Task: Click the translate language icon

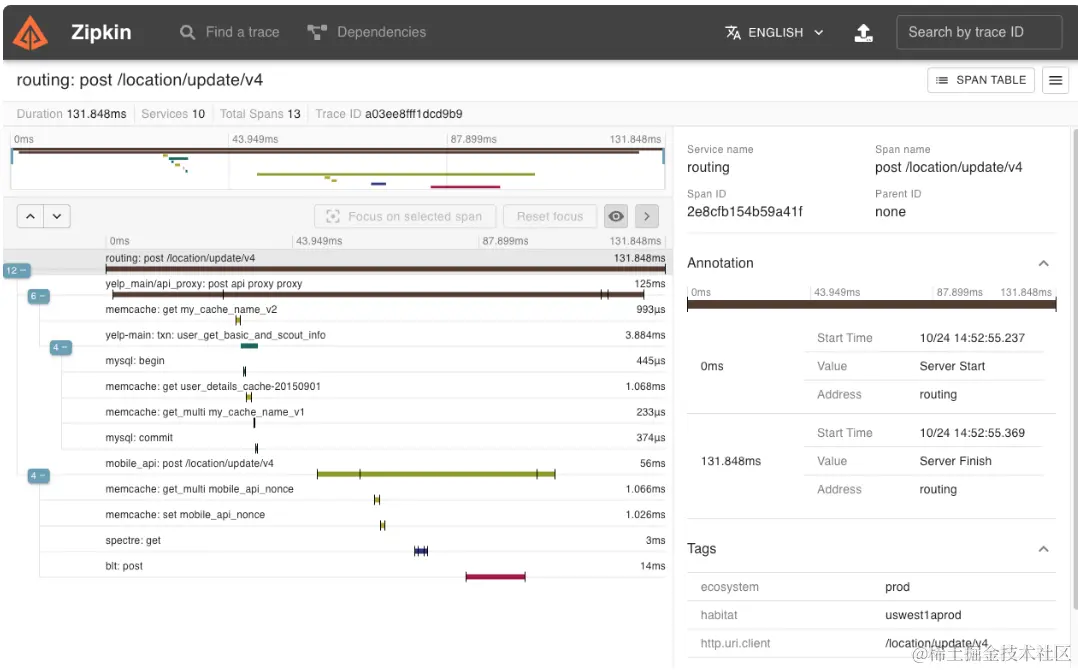Action: point(733,32)
